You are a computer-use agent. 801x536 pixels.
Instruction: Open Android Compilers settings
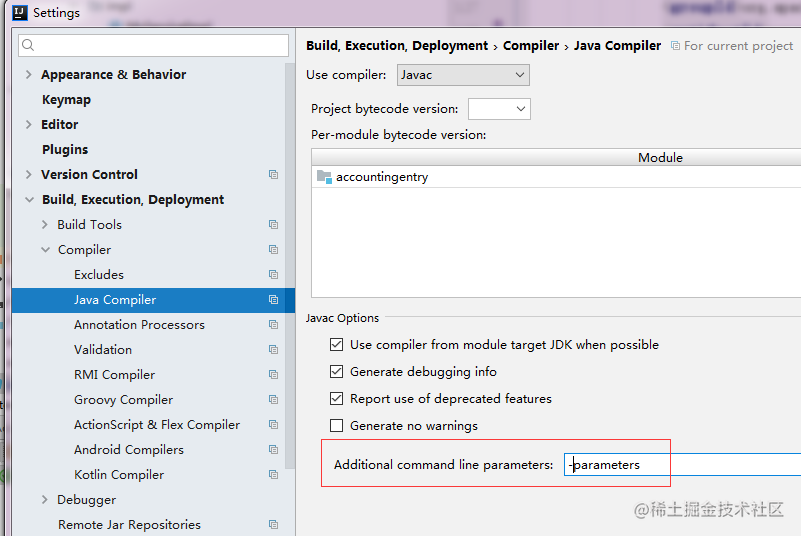[x=129, y=450]
